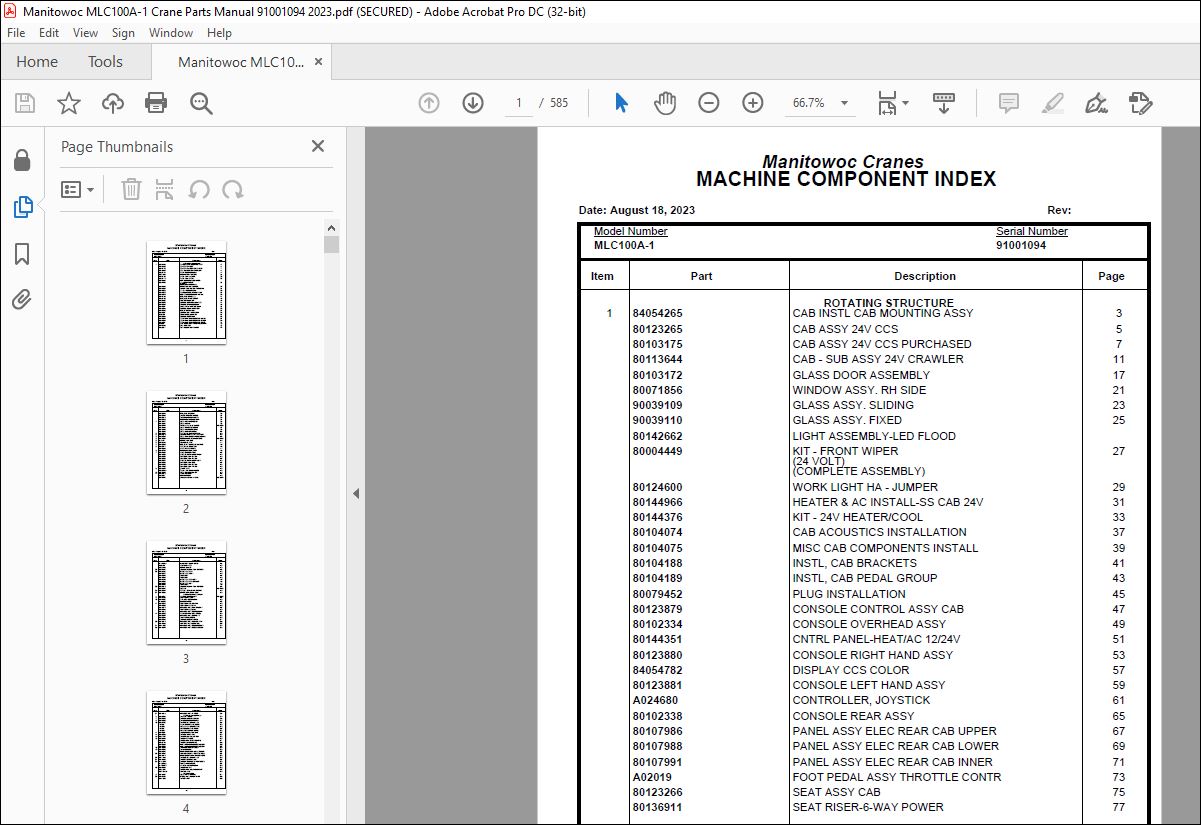The height and width of the screenshot is (825, 1201).
Task: Click SEAT ASSY CAB description
Action: tap(836, 792)
